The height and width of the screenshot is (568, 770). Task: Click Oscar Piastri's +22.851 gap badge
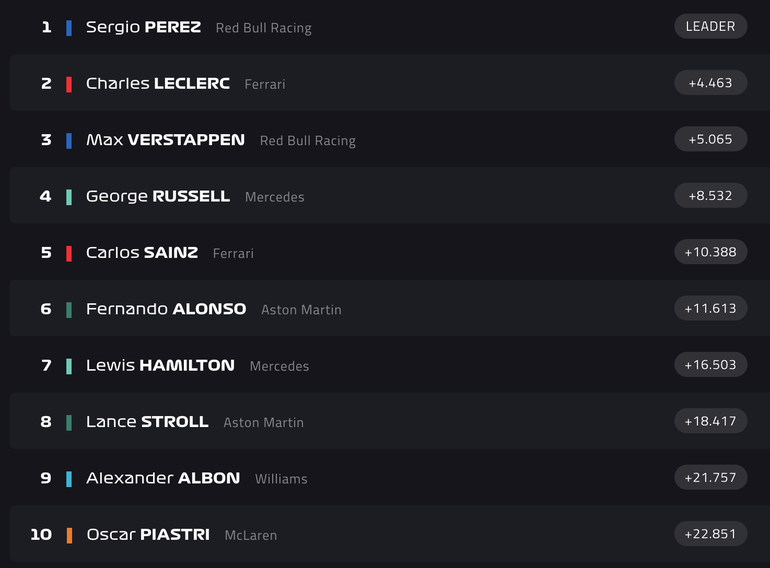711,534
